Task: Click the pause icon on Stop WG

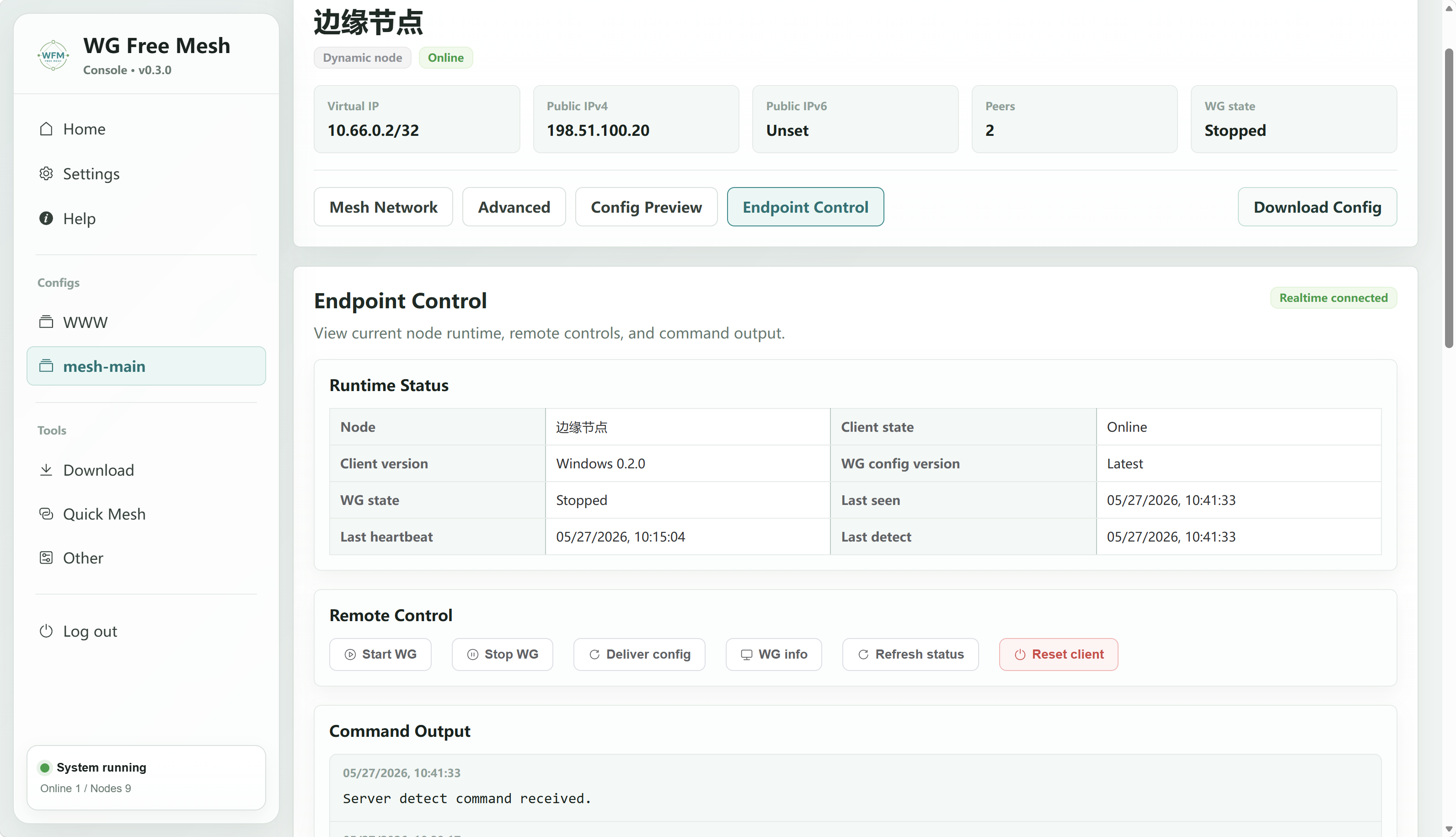Action: point(472,655)
